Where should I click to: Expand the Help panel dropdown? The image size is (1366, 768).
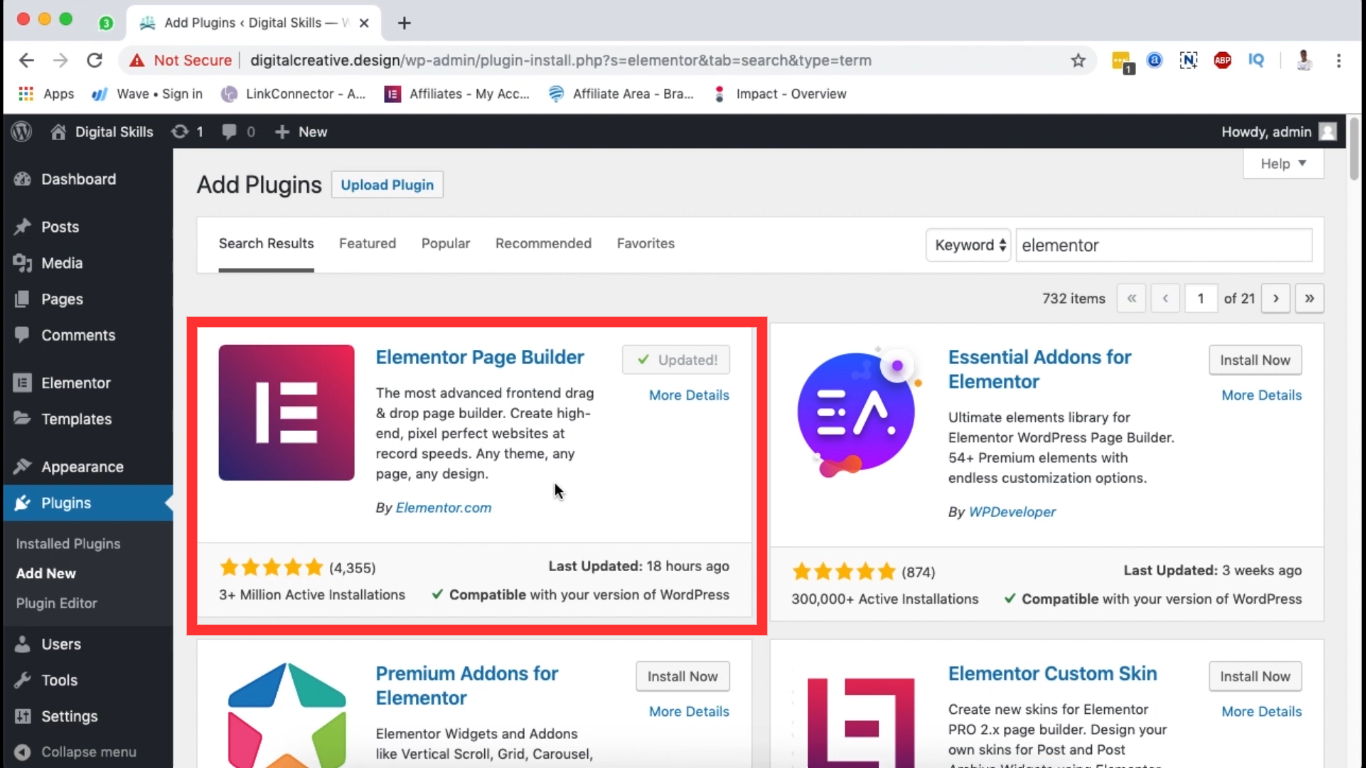1284,164
